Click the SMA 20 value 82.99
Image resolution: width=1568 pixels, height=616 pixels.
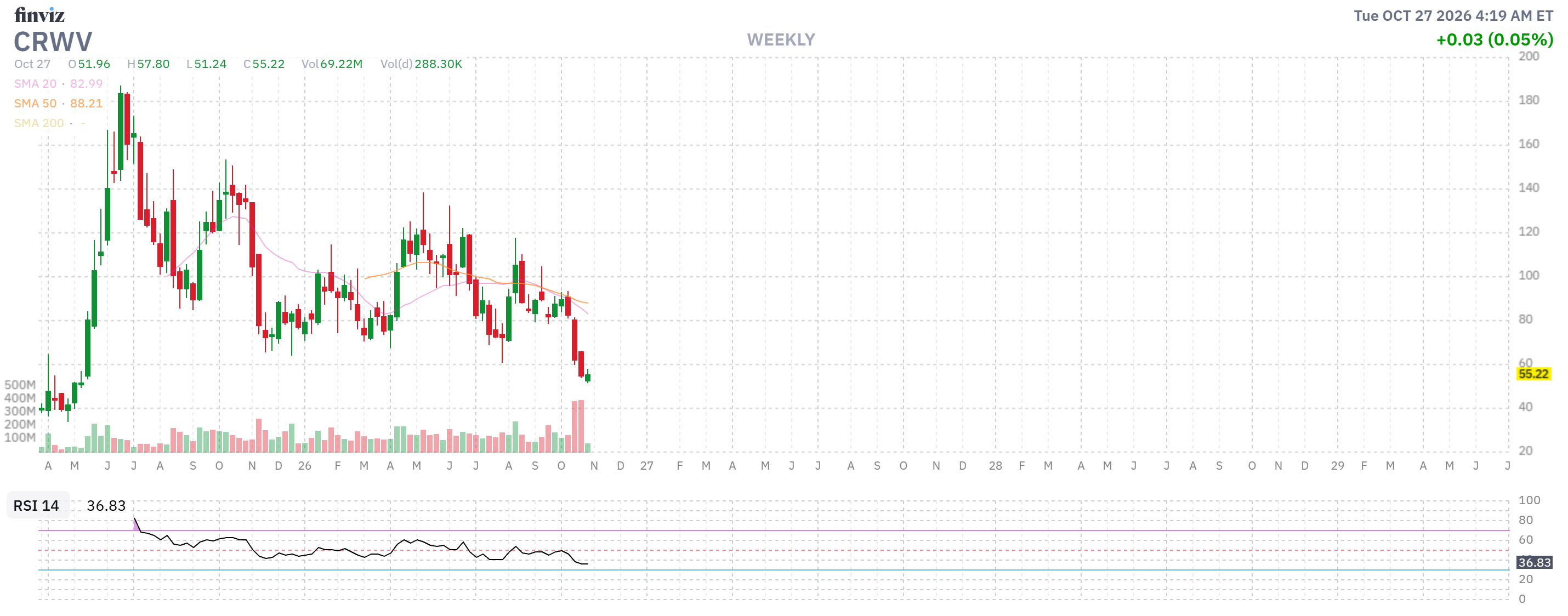click(x=86, y=83)
